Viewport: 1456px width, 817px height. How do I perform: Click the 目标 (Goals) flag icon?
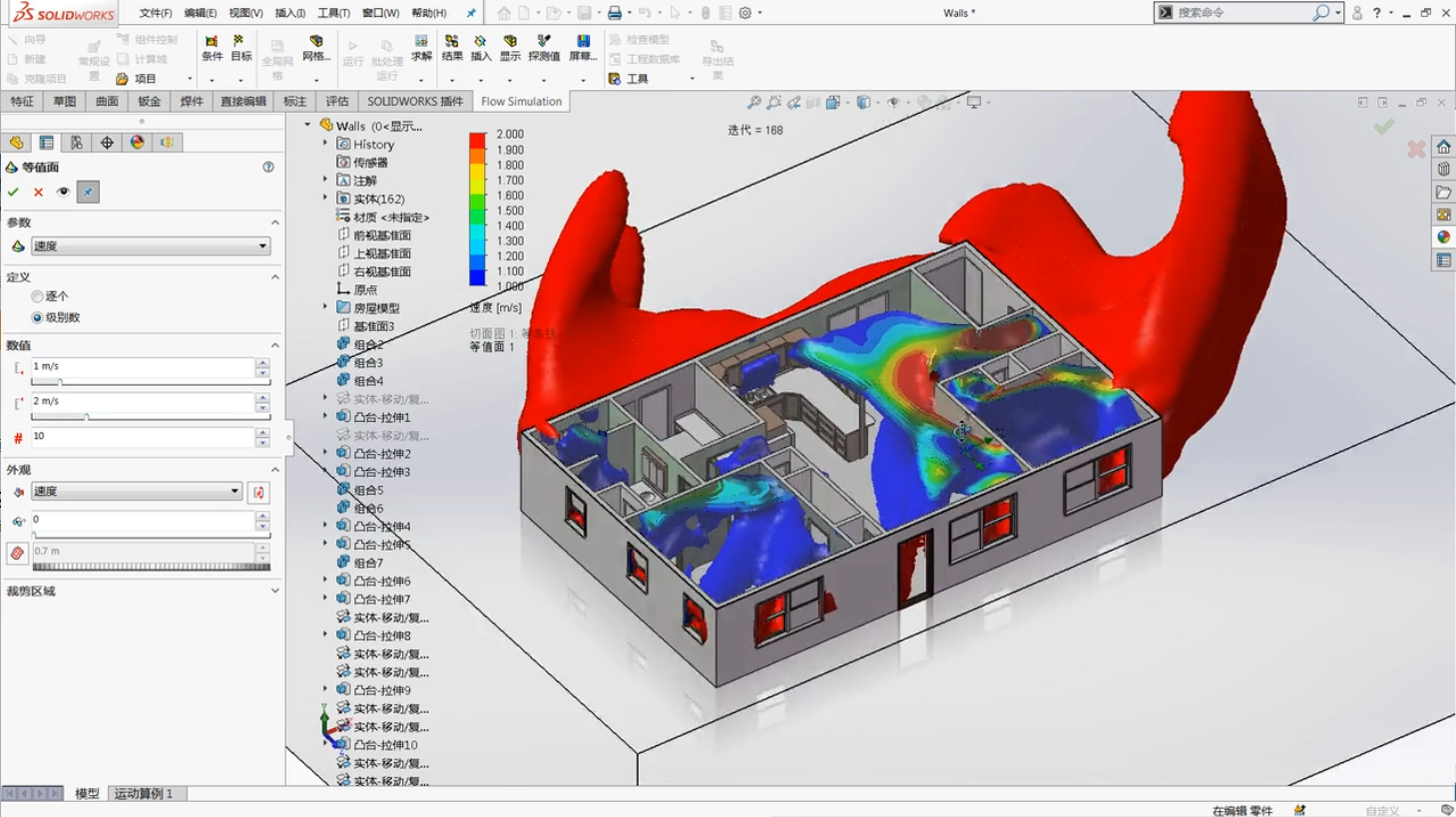point(241,47)
